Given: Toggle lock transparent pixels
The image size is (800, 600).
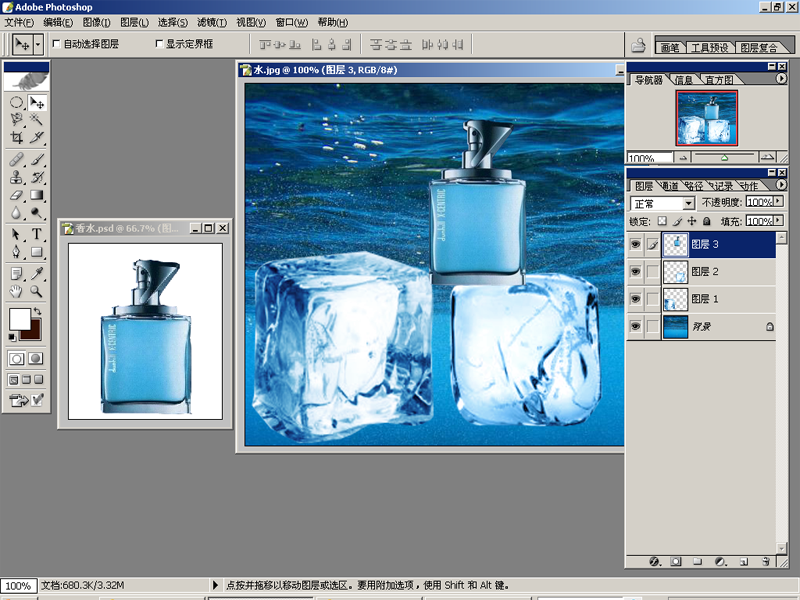Looking at the screenshot, I should [662, 221].
